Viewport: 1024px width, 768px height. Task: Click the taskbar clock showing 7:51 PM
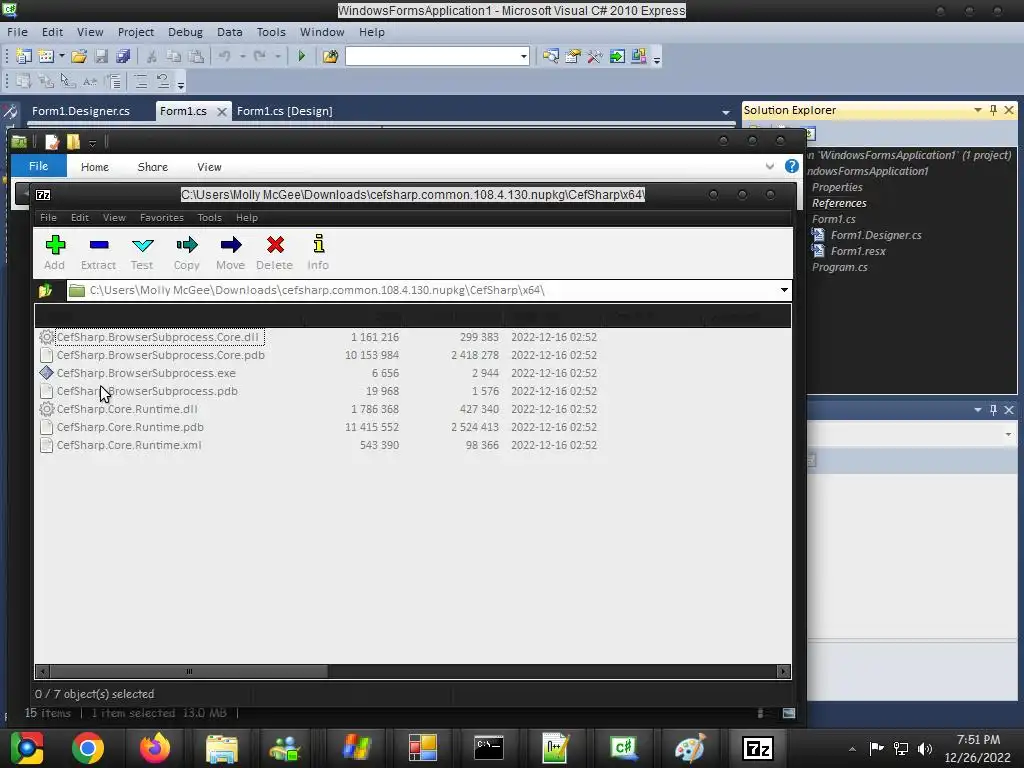[978, 740]
